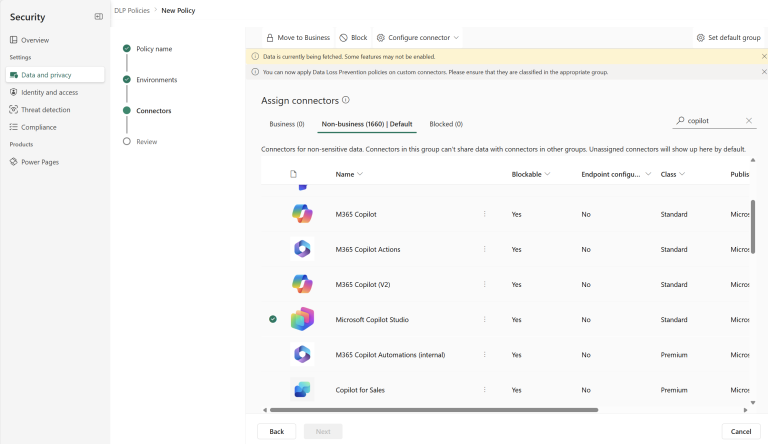Image resolution: width=768 pixels, height=444 pixels.
Task: Open more options for Copilot for Sales
Action: 484,390
